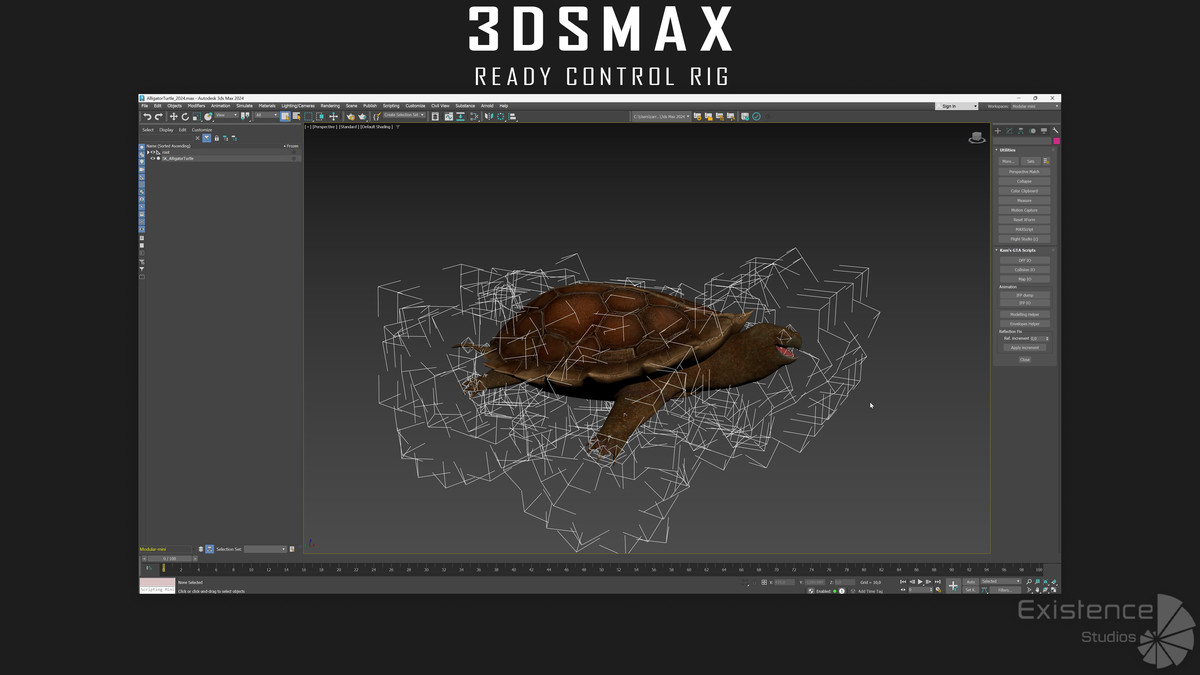
Task: Click the ViewCube in the viewport
Action: coord(977,138)
